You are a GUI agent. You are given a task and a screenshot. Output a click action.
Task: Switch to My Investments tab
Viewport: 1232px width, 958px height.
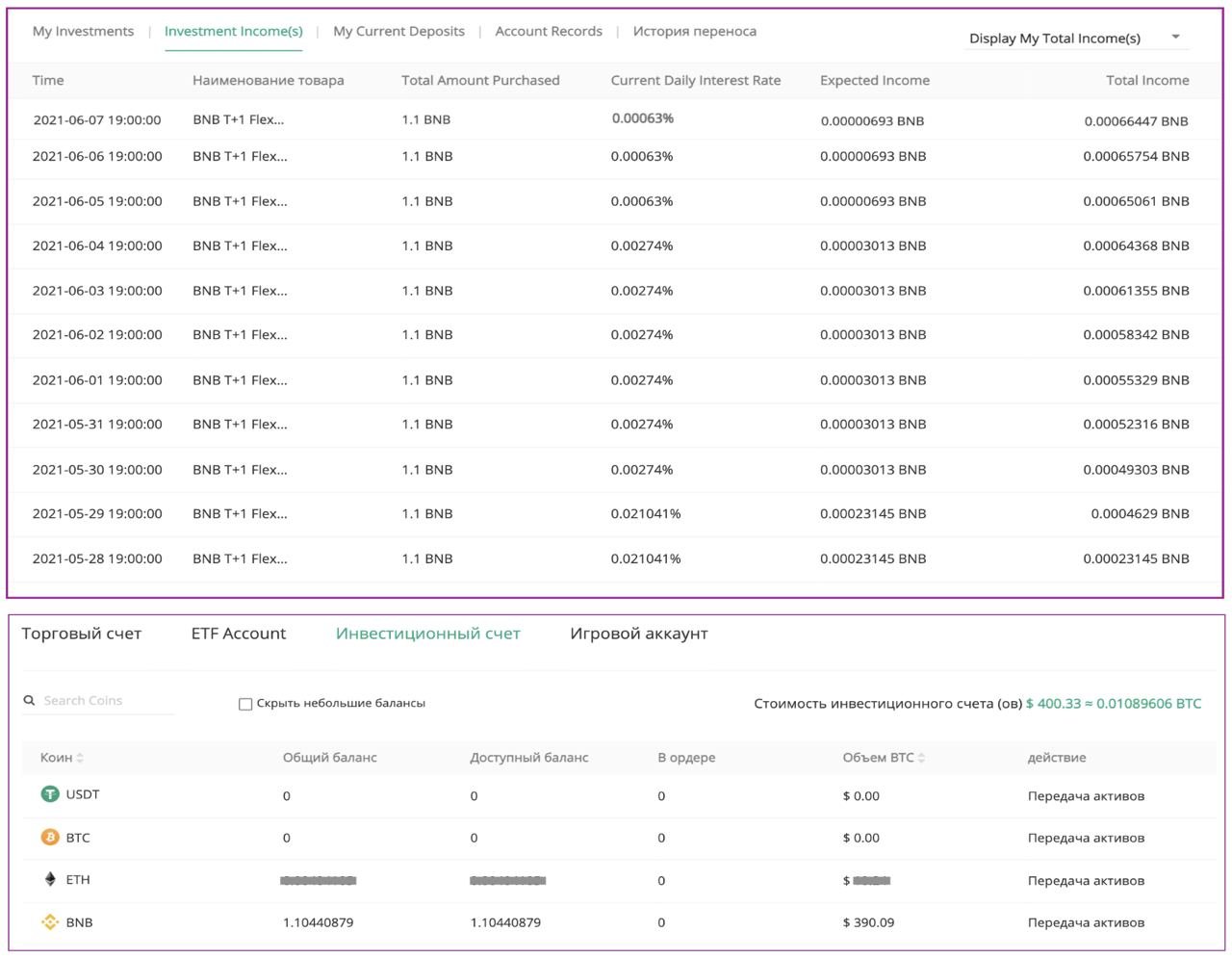(x=83, y=32)
